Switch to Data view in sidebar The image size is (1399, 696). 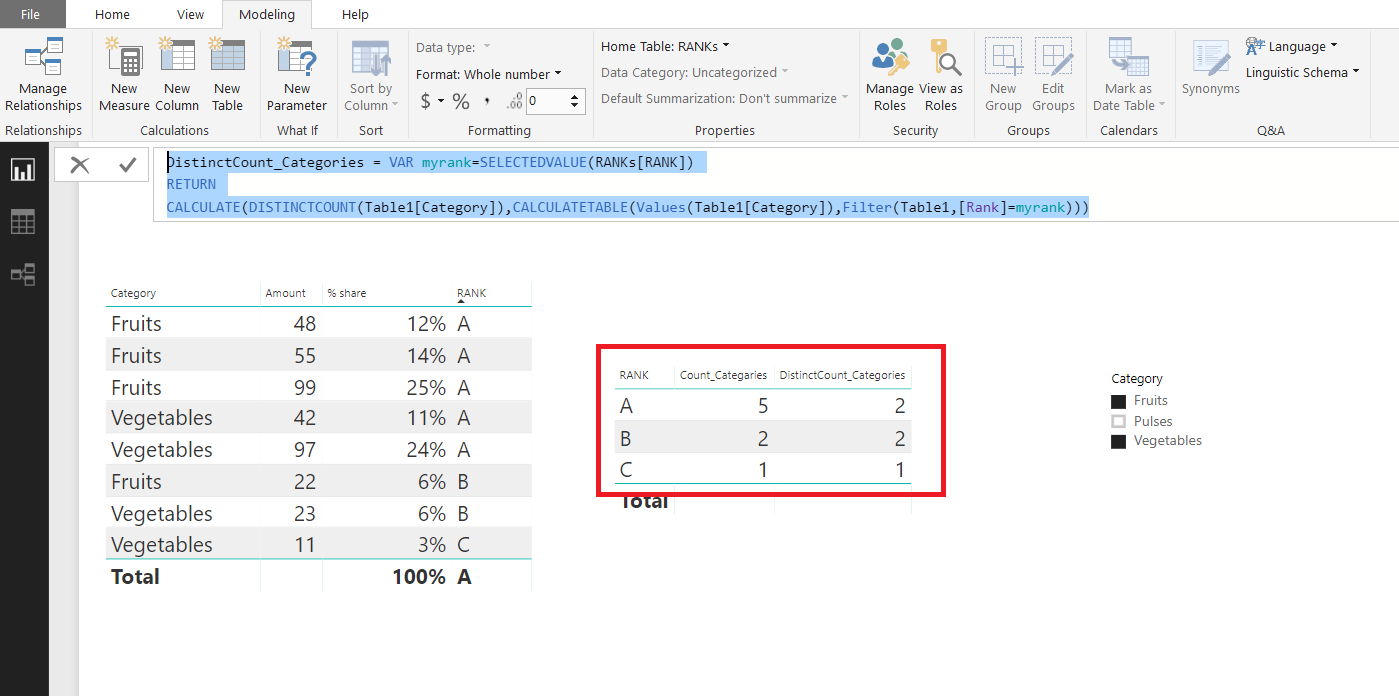pyautogui.click(x=23, y=222)
